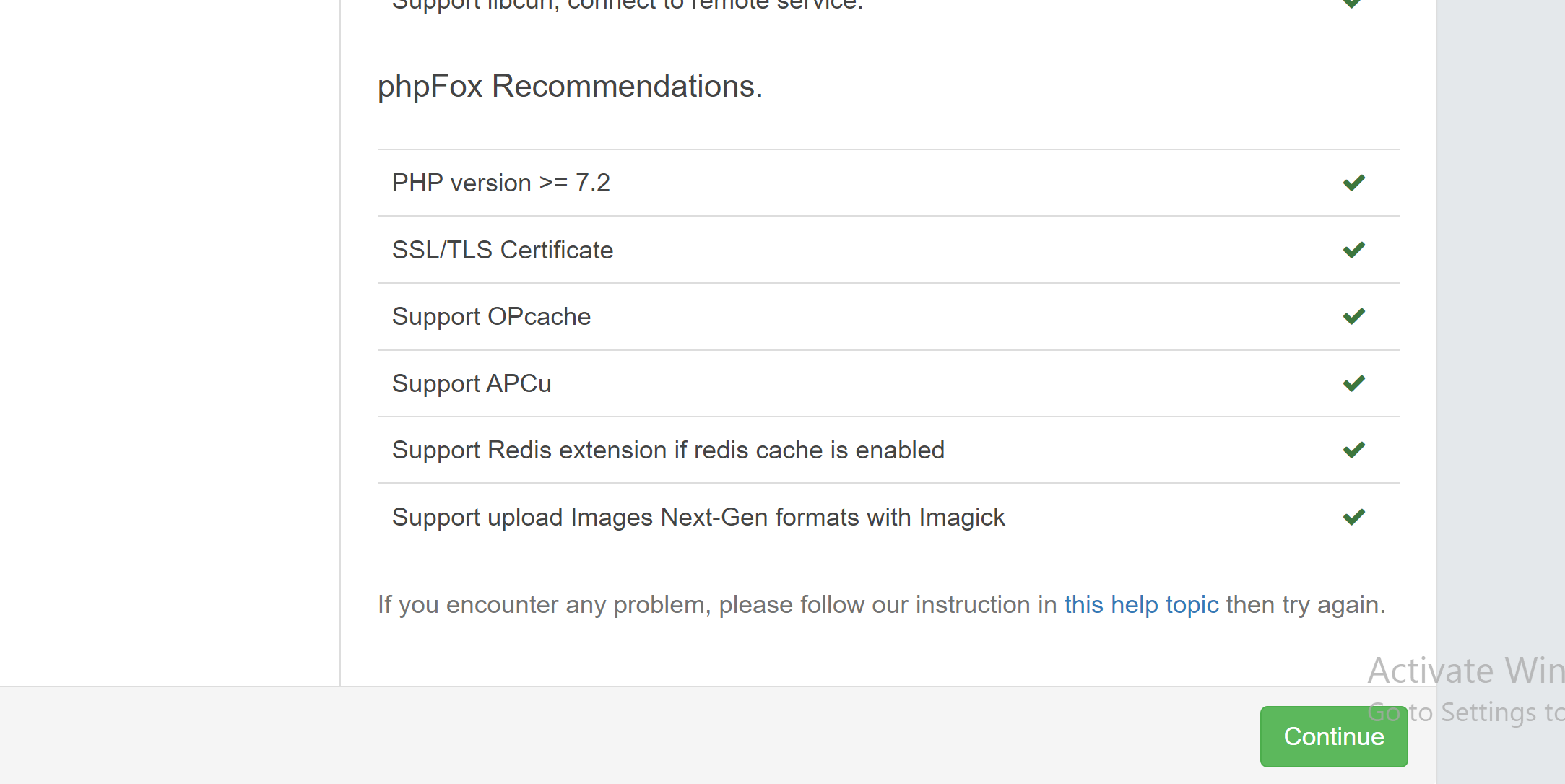Click the green checkmark for PHP version

pyautogui.click(x=1353, y=183)
